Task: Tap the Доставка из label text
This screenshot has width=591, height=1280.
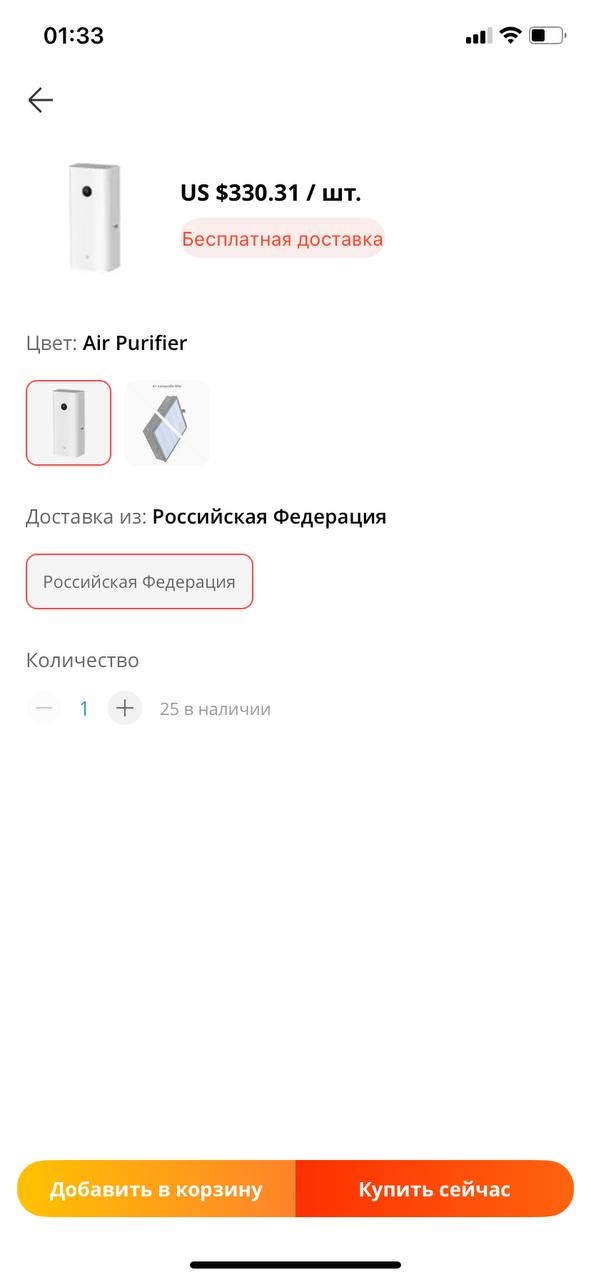Action: 87,517
